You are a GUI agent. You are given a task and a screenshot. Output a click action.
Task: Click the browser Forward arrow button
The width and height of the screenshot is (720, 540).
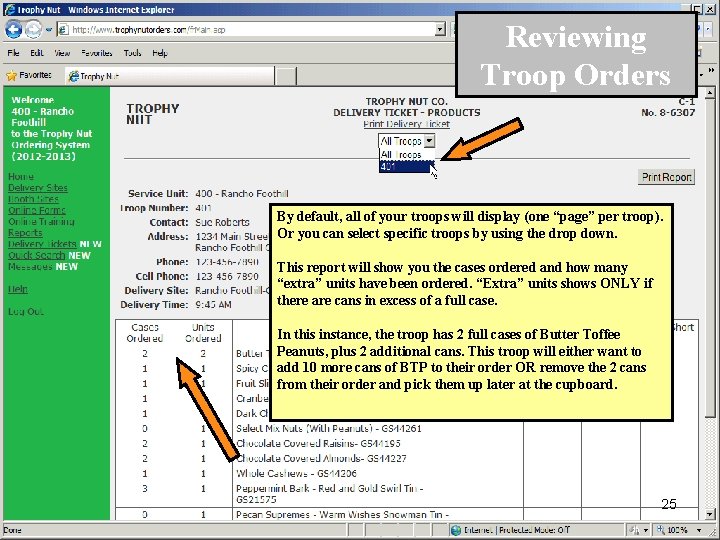tap(33, 30)
